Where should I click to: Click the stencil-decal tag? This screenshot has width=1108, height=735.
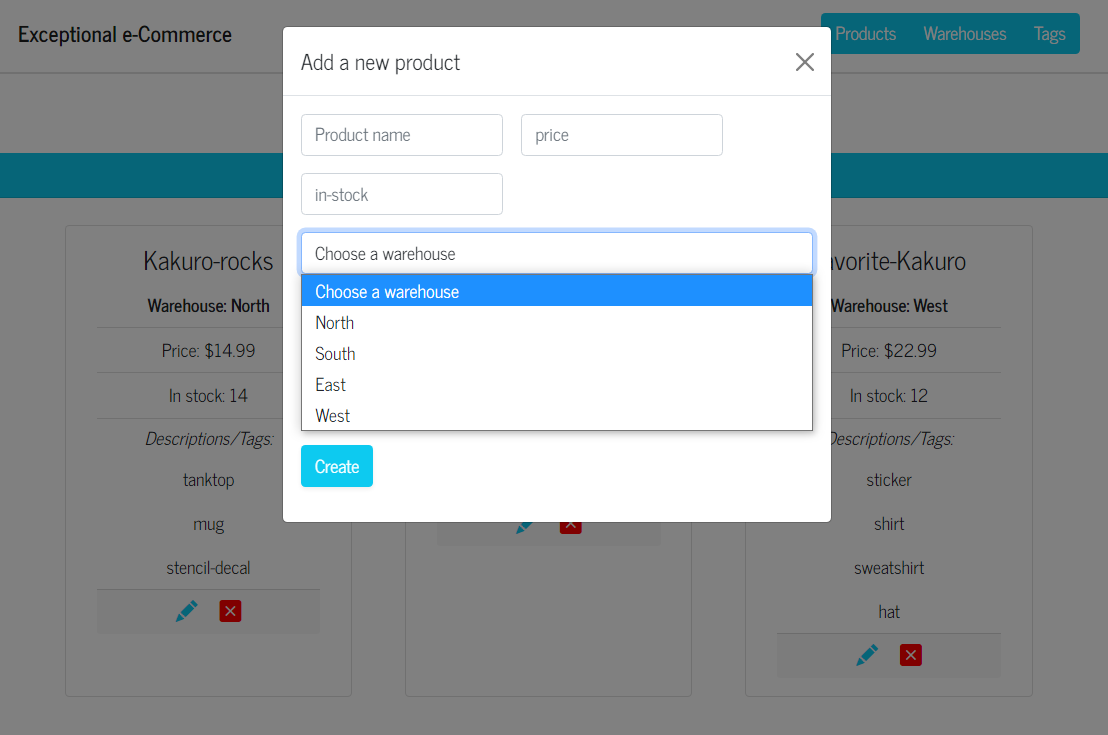point(208,568)
